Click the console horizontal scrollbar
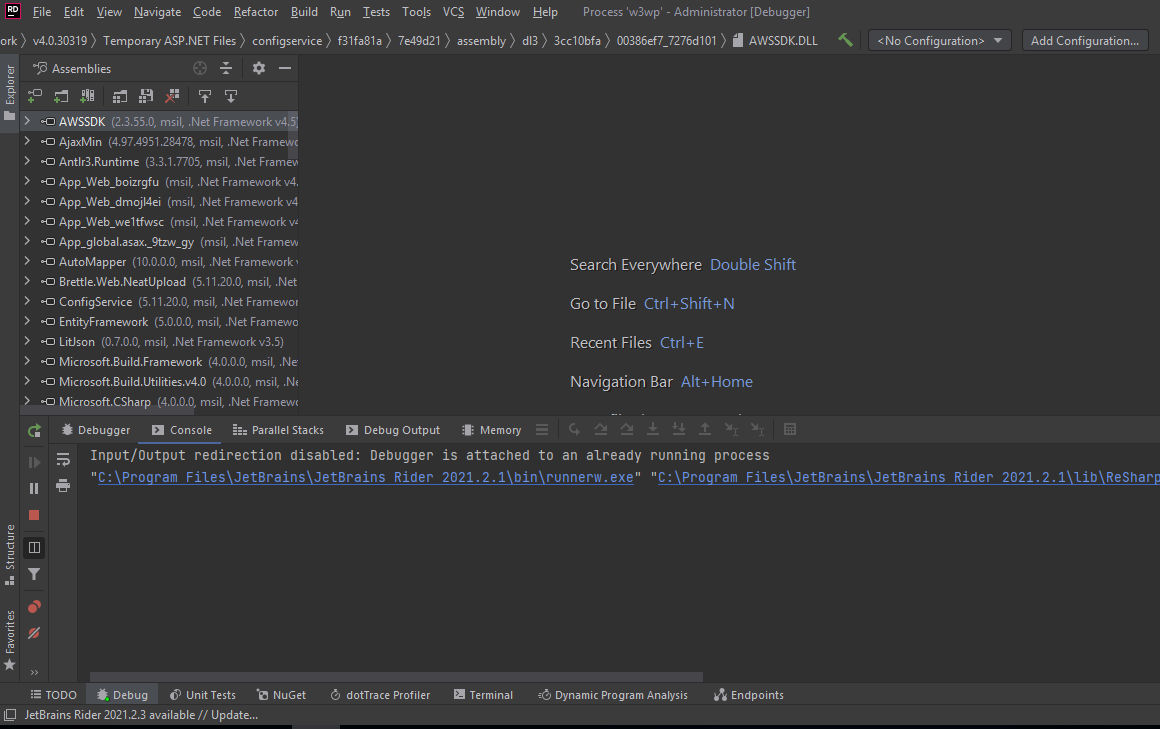The image size is (1160, 729). [x=396, y=676]
